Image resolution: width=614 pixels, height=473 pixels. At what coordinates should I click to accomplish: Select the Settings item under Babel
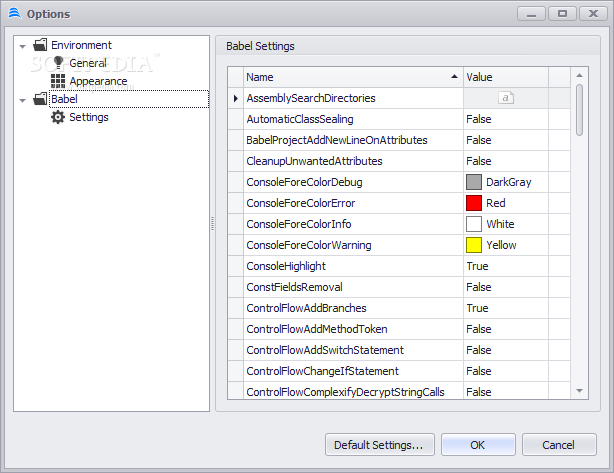coord(89,117)
